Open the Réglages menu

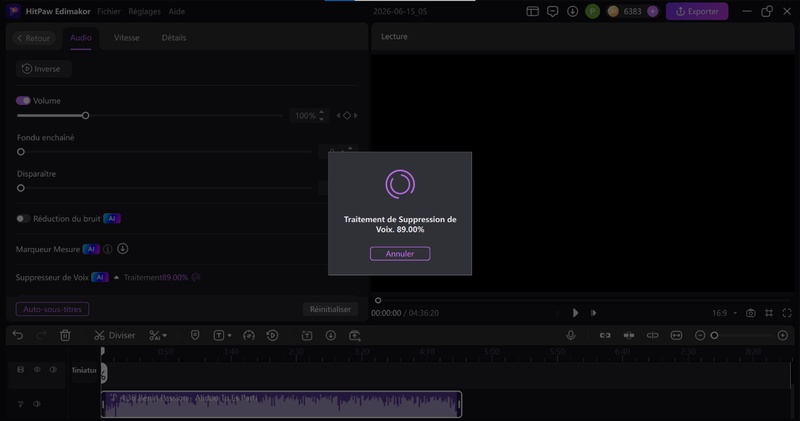pyautogui.click(x=144, y=11)
